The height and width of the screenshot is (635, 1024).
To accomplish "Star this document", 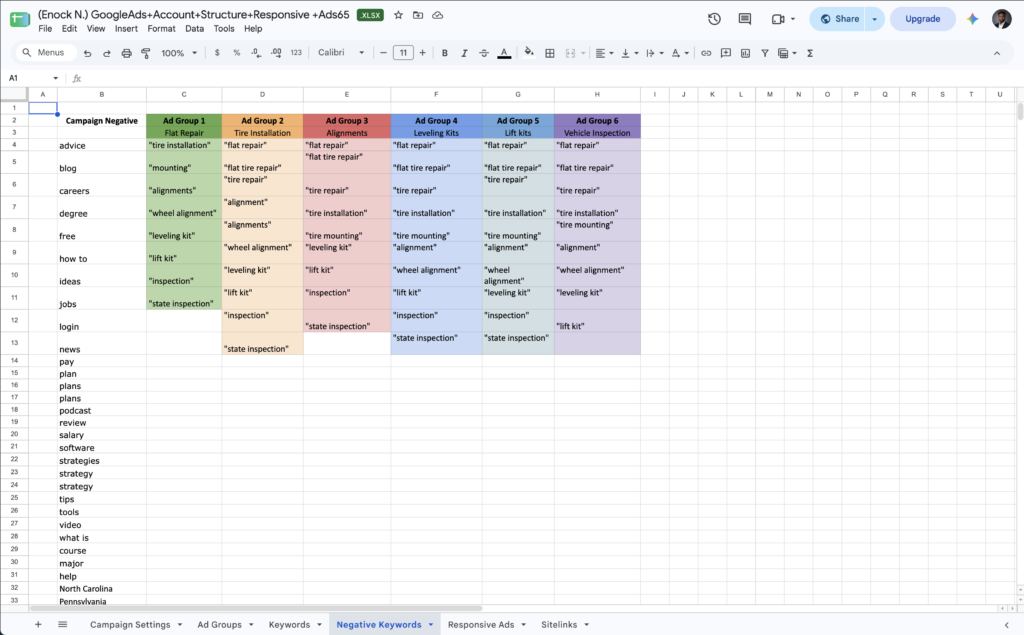I will (398, 15).
